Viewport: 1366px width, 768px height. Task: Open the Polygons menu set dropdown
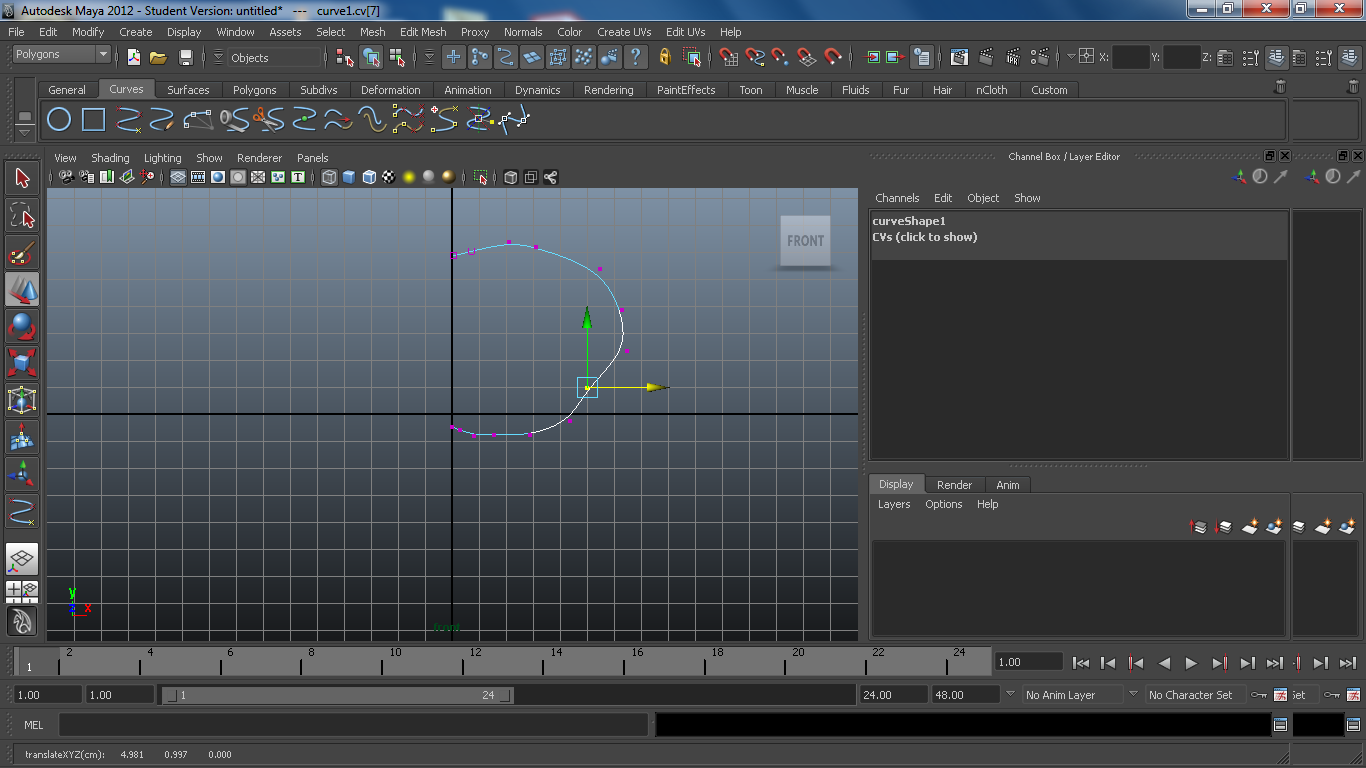[61, 54]
